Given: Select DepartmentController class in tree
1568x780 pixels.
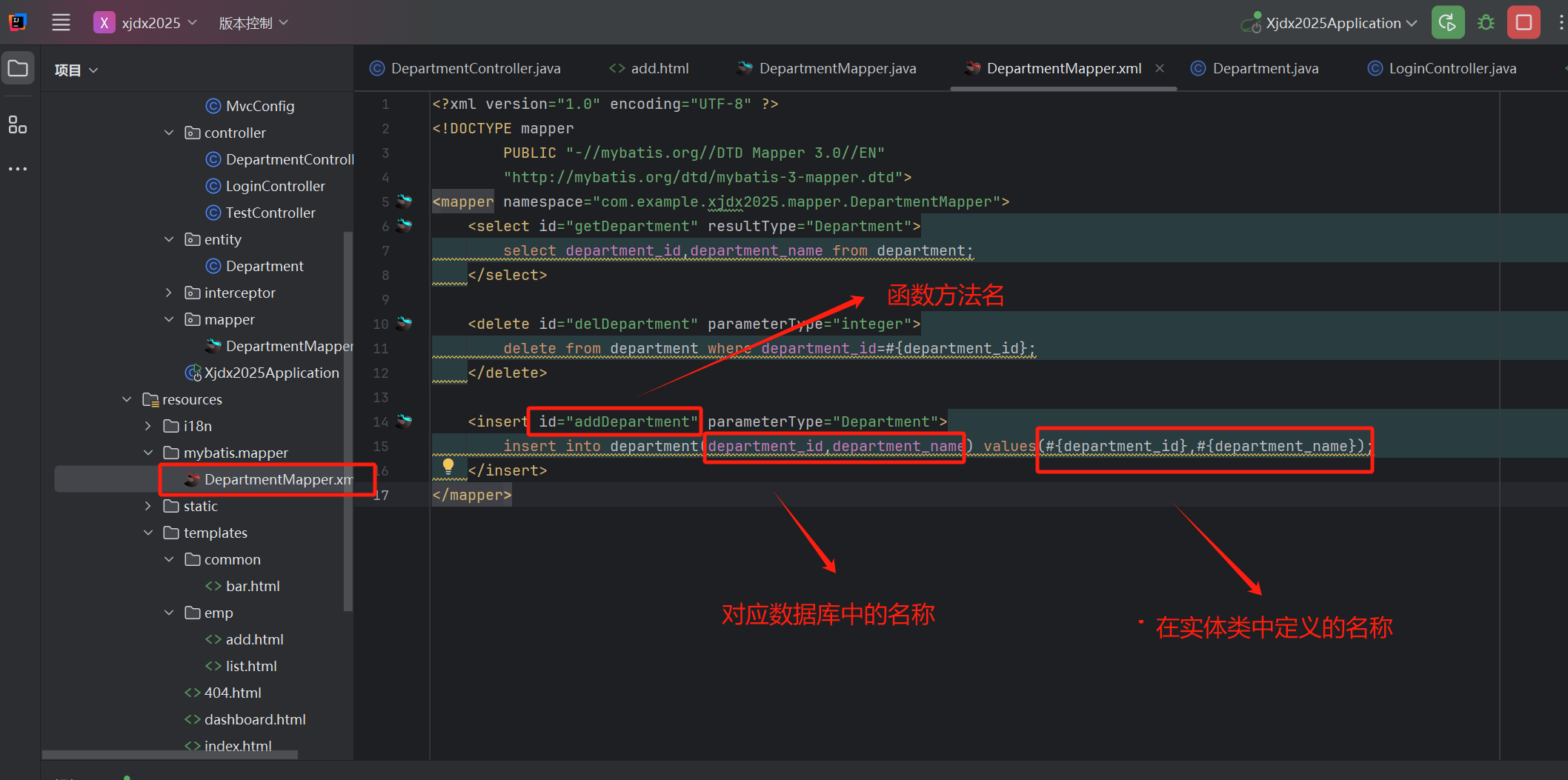Looking at the screenshot, I should coord(280,159).
